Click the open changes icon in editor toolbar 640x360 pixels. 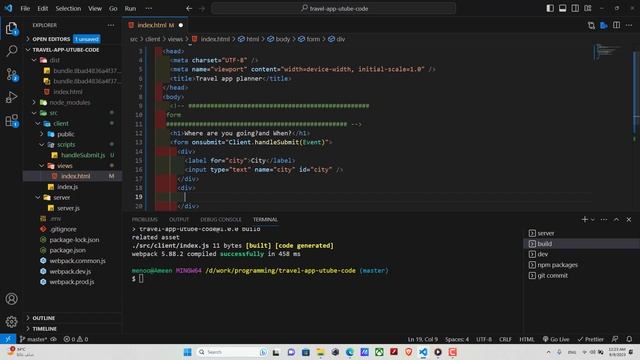tap(591, 25)
